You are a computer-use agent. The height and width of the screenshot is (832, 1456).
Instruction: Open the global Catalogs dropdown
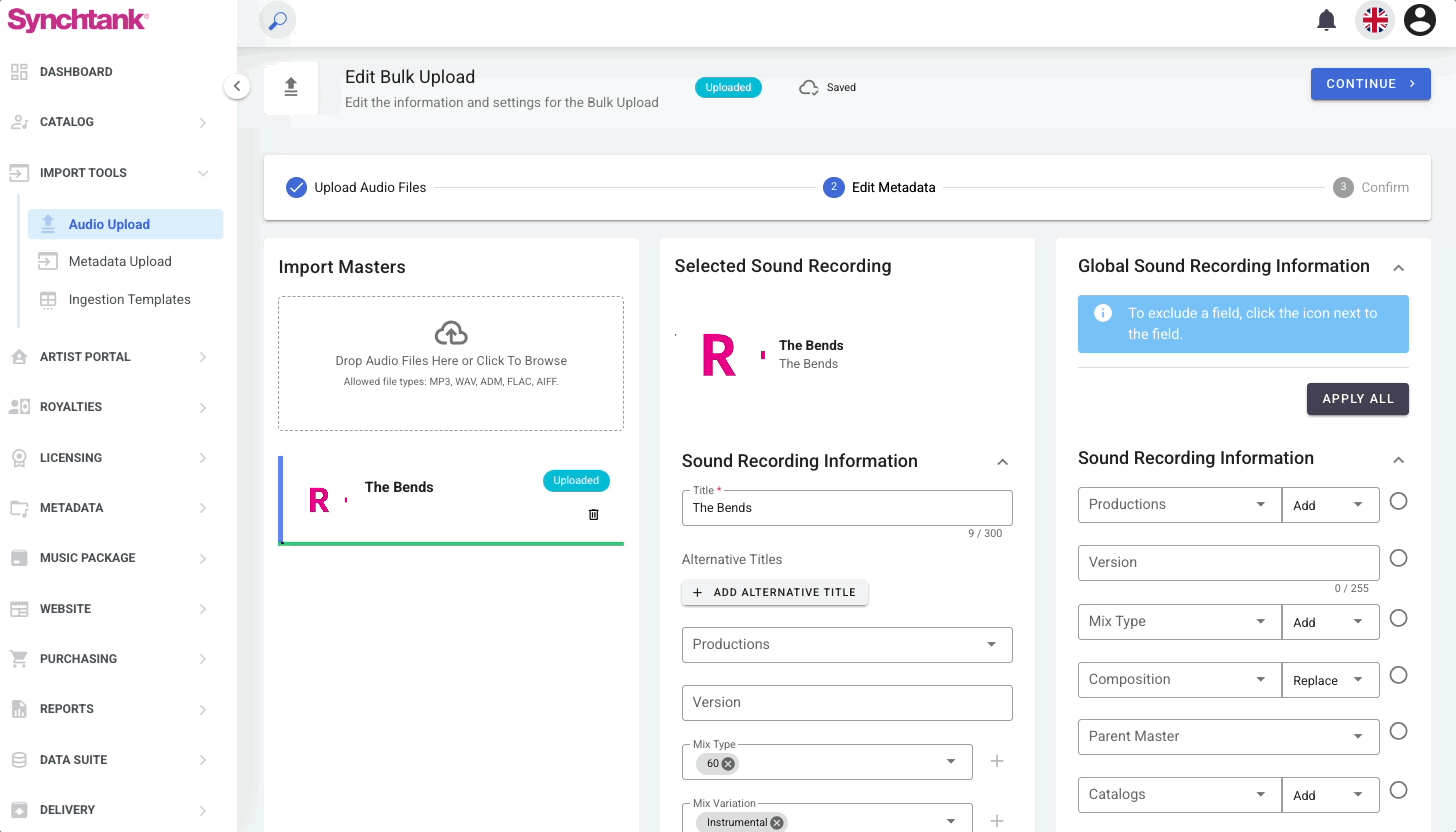pyautogui.click(x=1180, y=795)
